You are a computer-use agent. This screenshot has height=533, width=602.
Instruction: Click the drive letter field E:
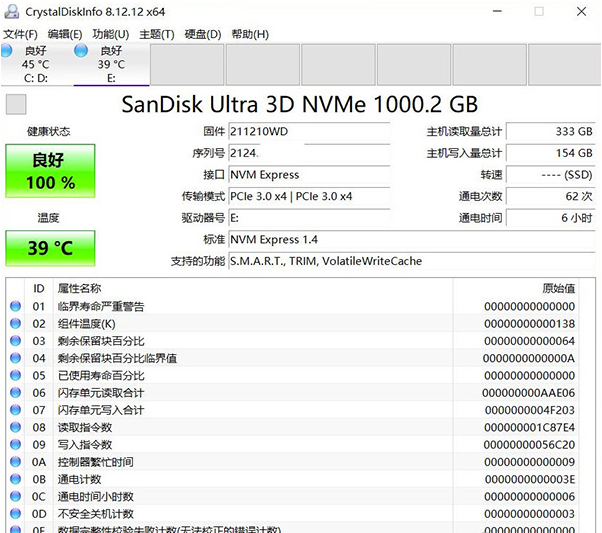tap(309, 218)
